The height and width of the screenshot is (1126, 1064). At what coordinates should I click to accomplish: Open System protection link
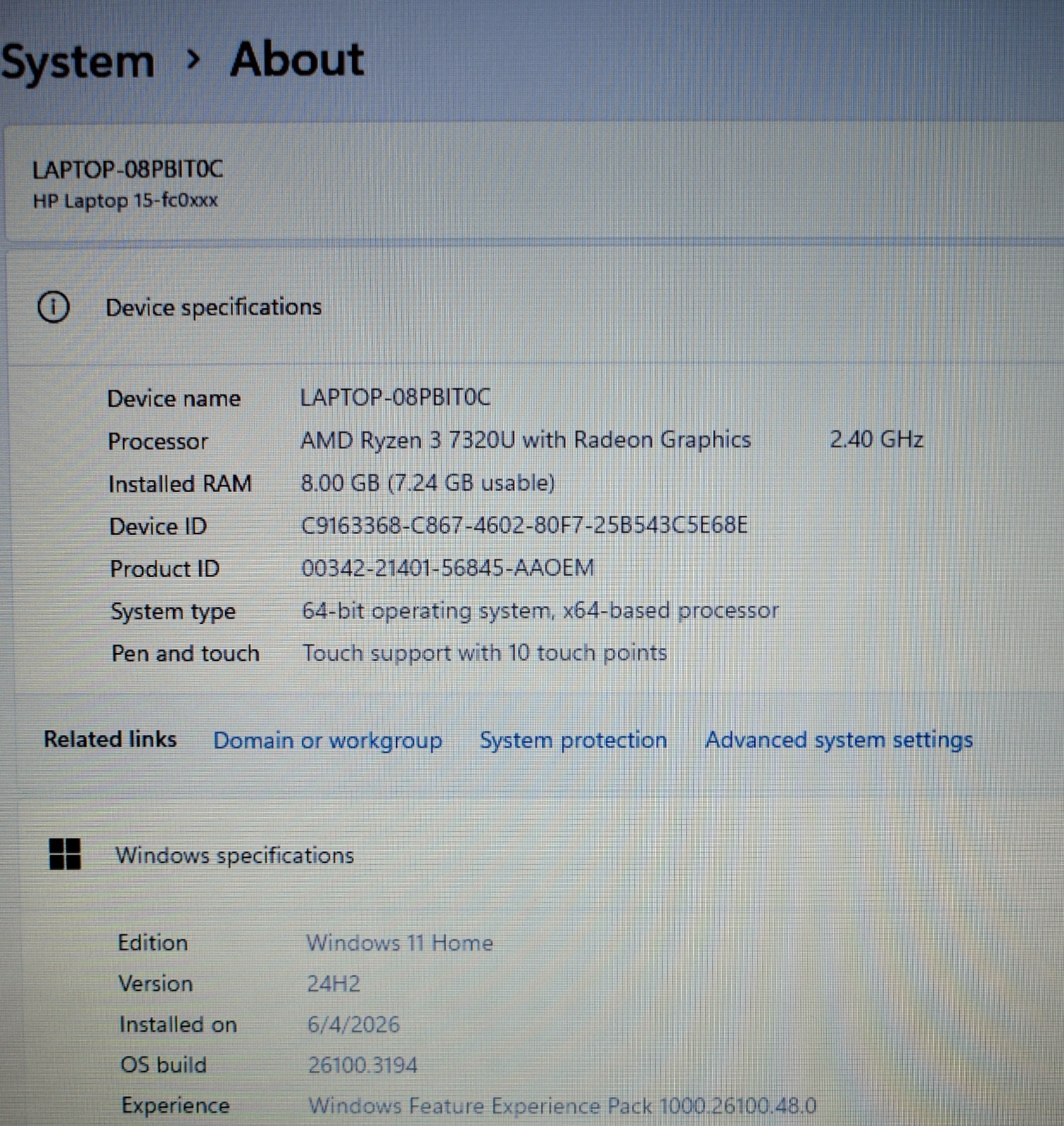(x=574, y=740)
